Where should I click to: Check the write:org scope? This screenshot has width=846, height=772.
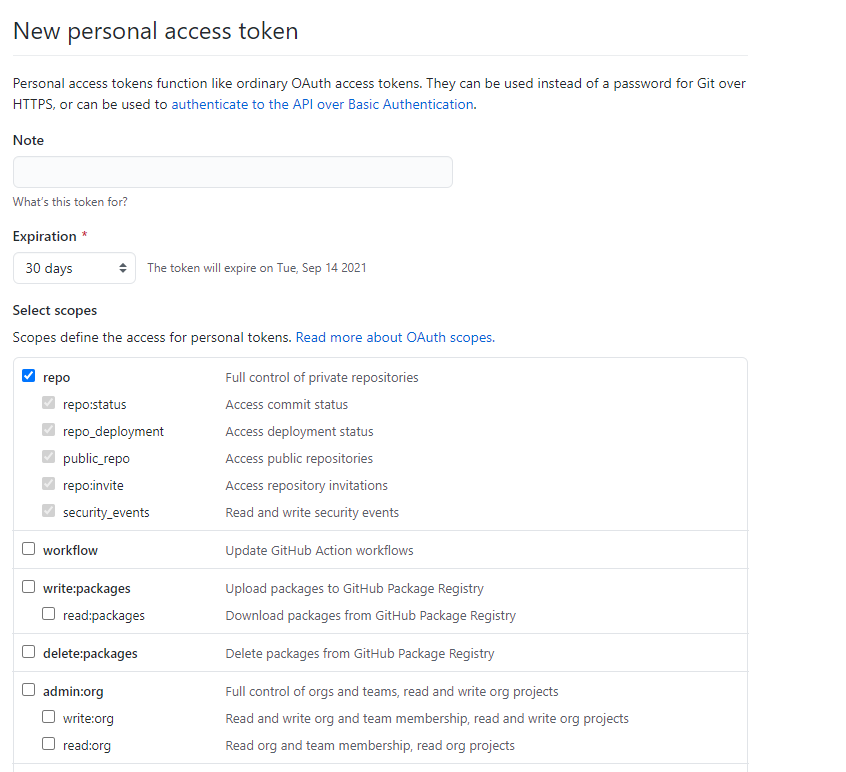48,717
